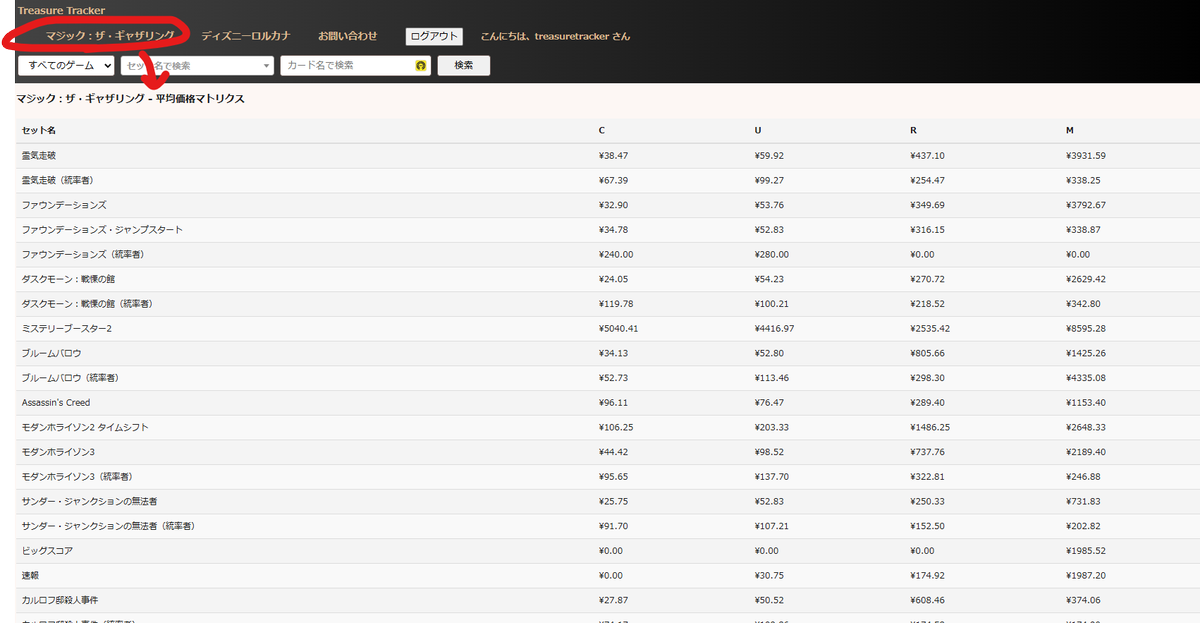Select the モダンホライゾン3 set name
The image size is (1200, 623).
click(58, 452)
